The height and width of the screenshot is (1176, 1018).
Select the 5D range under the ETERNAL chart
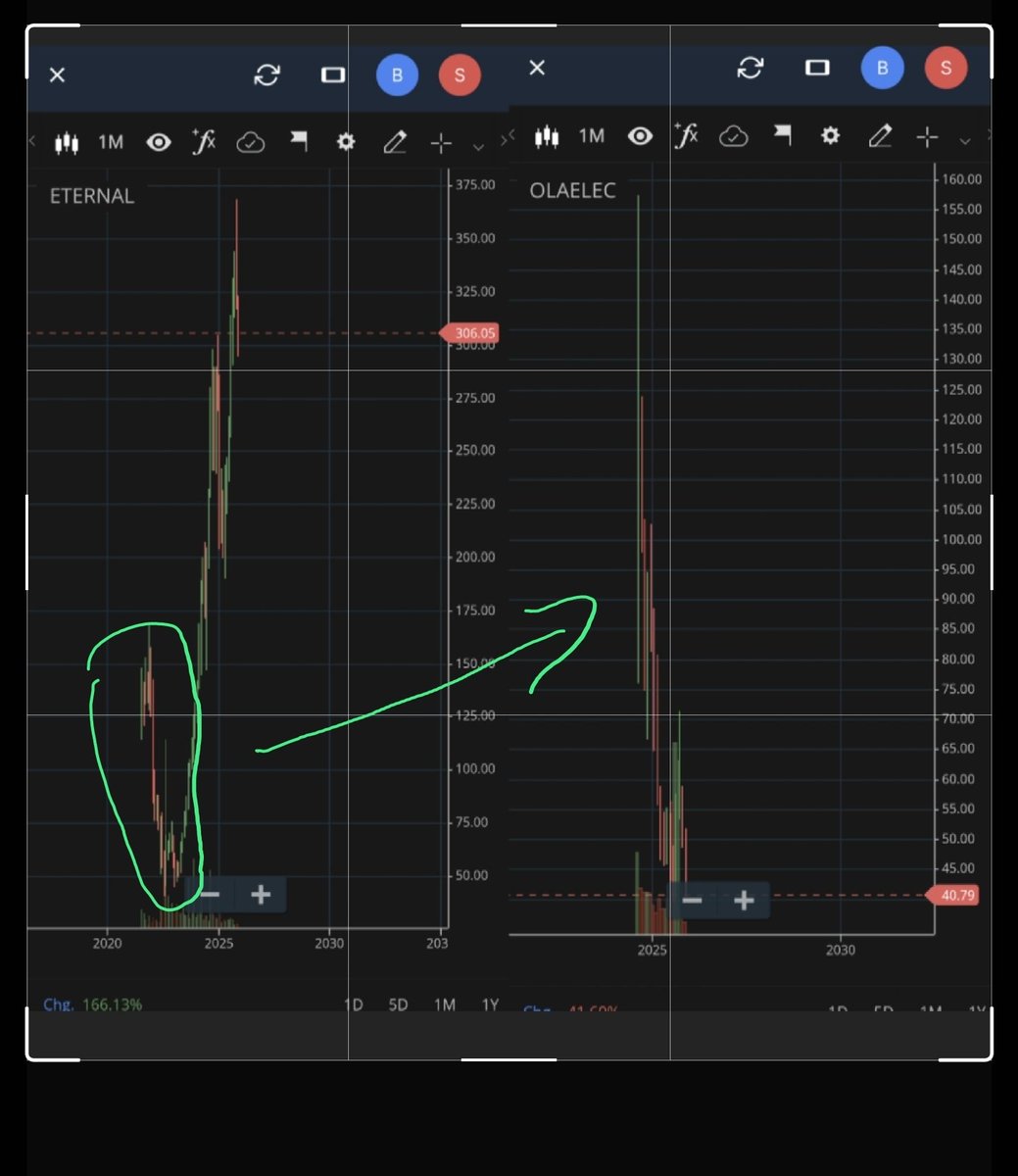coord(398,1004)
